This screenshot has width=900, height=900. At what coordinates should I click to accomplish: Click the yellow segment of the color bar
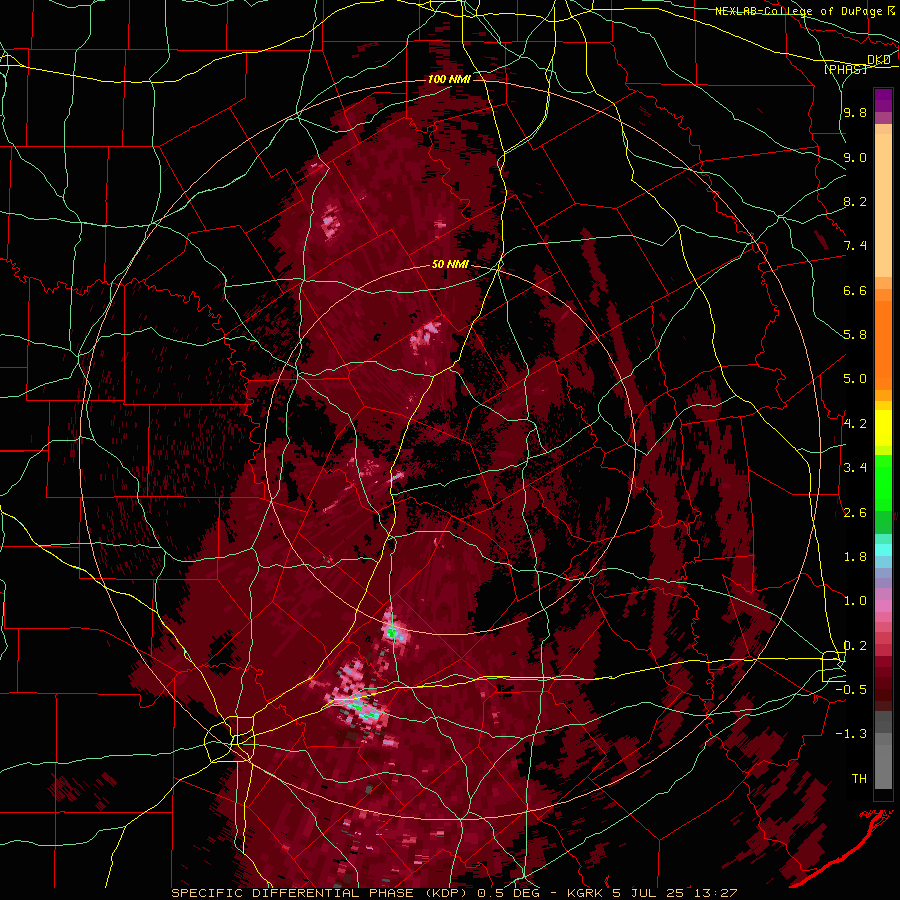[883, 428]
